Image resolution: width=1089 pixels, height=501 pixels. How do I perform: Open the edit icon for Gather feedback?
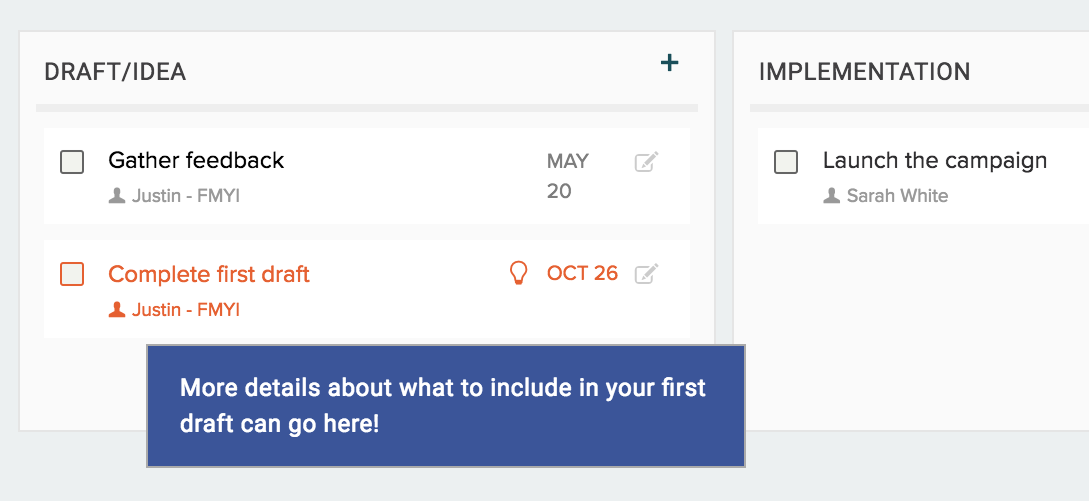click(647, 161)
